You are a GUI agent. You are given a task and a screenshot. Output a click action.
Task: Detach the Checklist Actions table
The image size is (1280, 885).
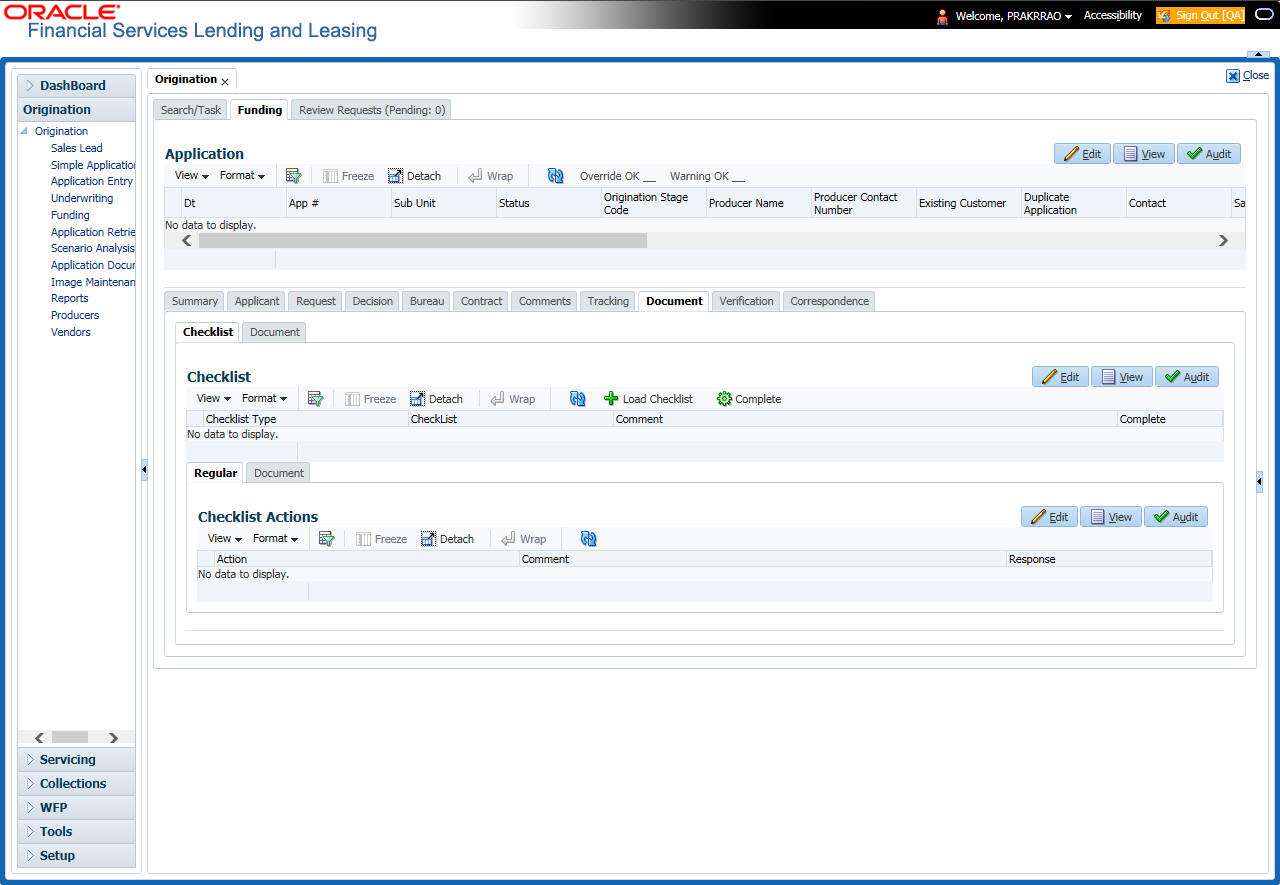pyautogui.click(x=447, y=539)
